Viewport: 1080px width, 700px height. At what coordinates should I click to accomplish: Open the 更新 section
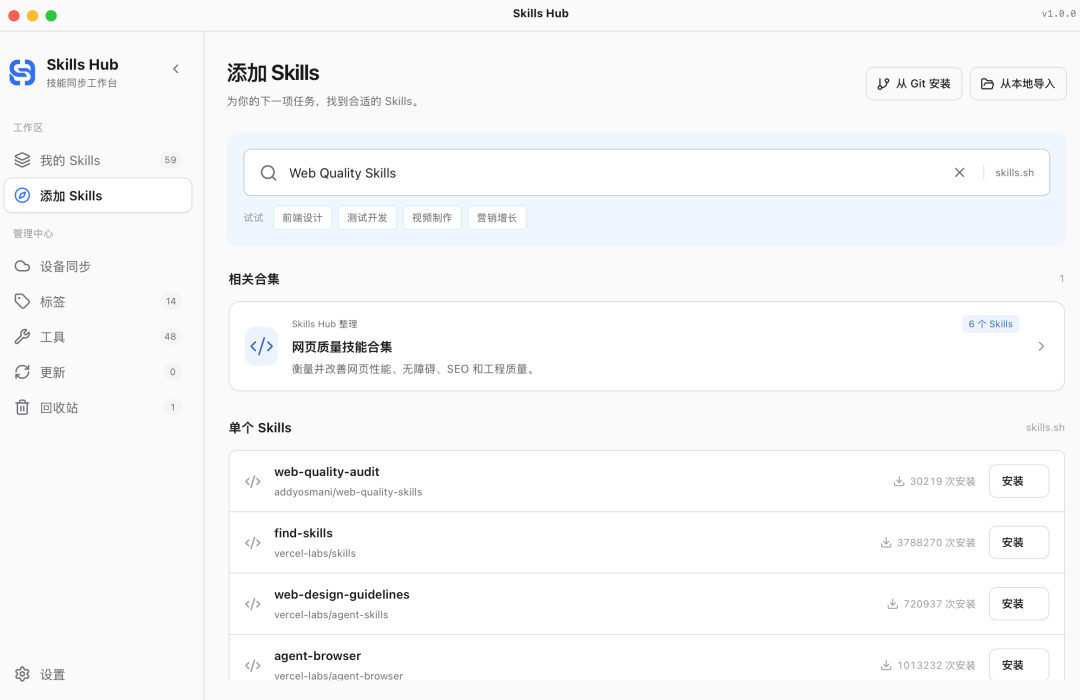(x=98, y=372)
